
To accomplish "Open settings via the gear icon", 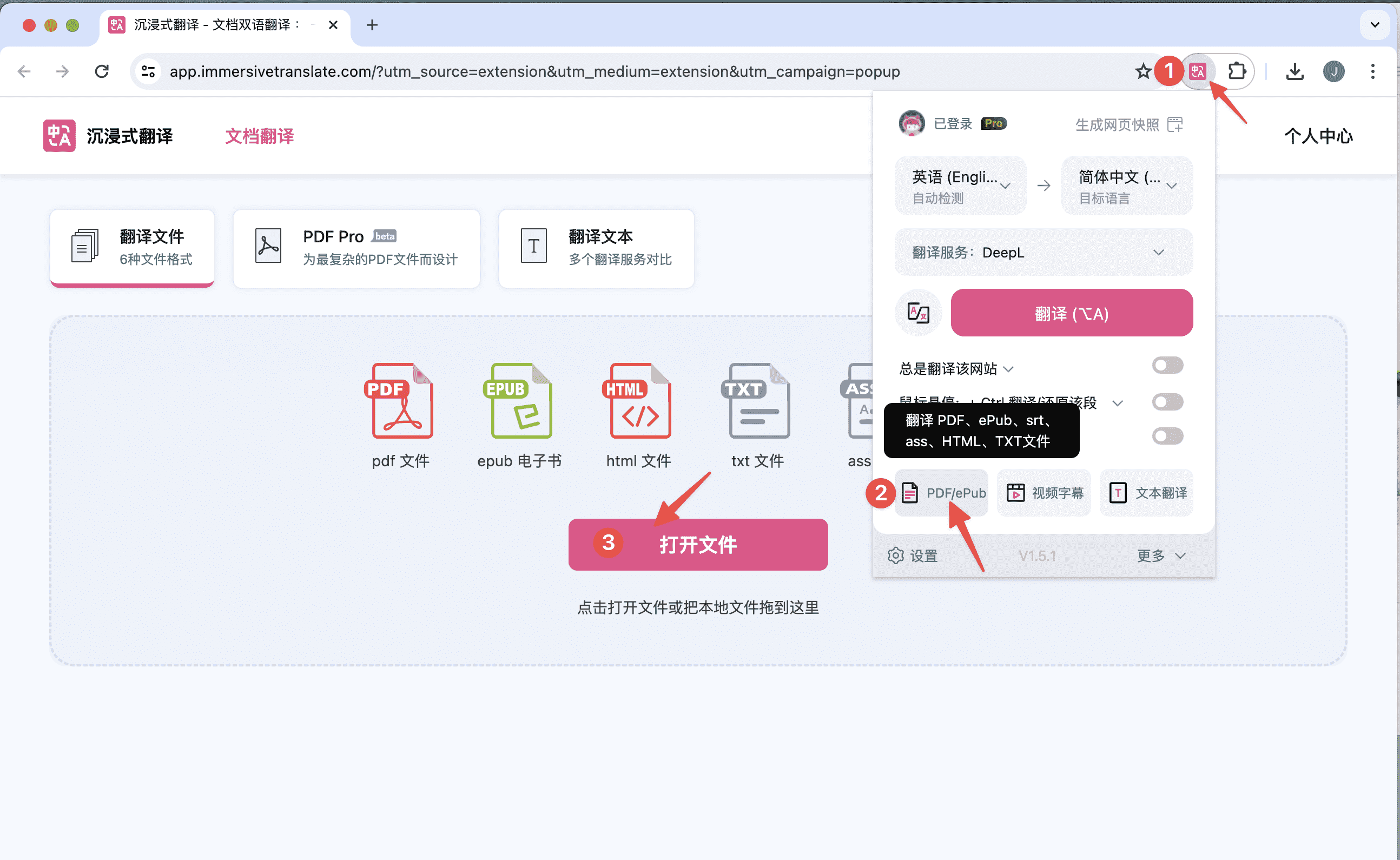I will click(x=896, y=555).
